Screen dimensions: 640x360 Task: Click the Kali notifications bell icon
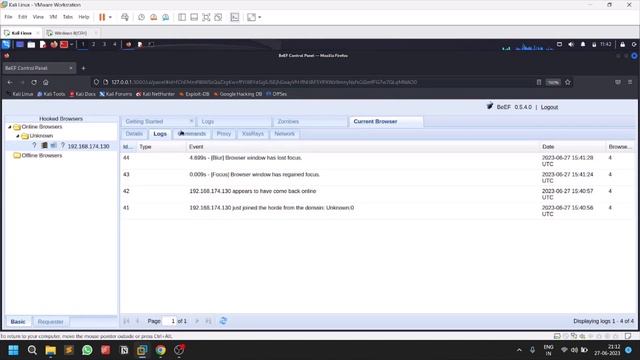coord(583,44)
